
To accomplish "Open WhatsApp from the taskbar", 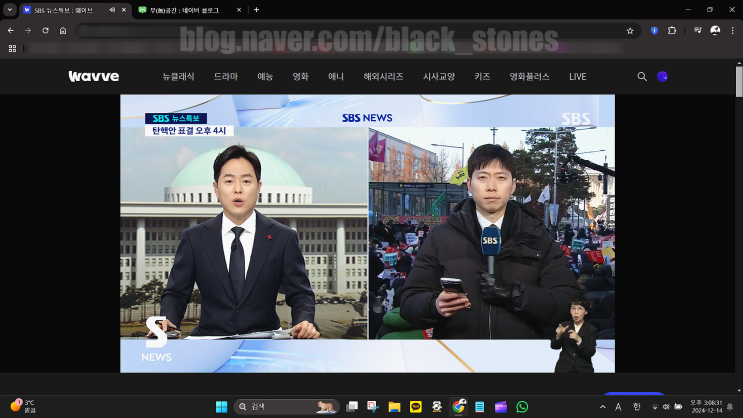I will [522, 407].
